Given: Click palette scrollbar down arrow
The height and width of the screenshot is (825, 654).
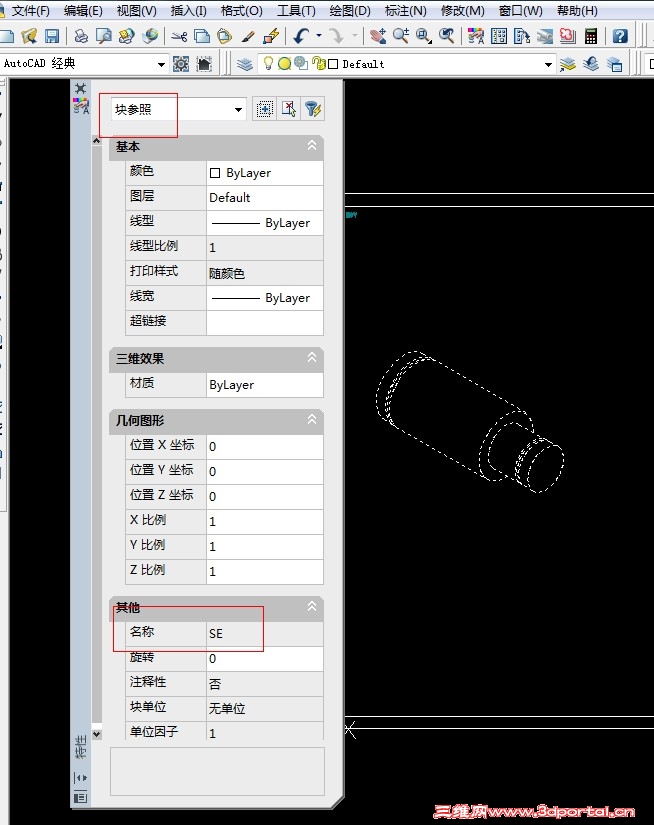Looking at the screenshot, I should pos(97,733).
